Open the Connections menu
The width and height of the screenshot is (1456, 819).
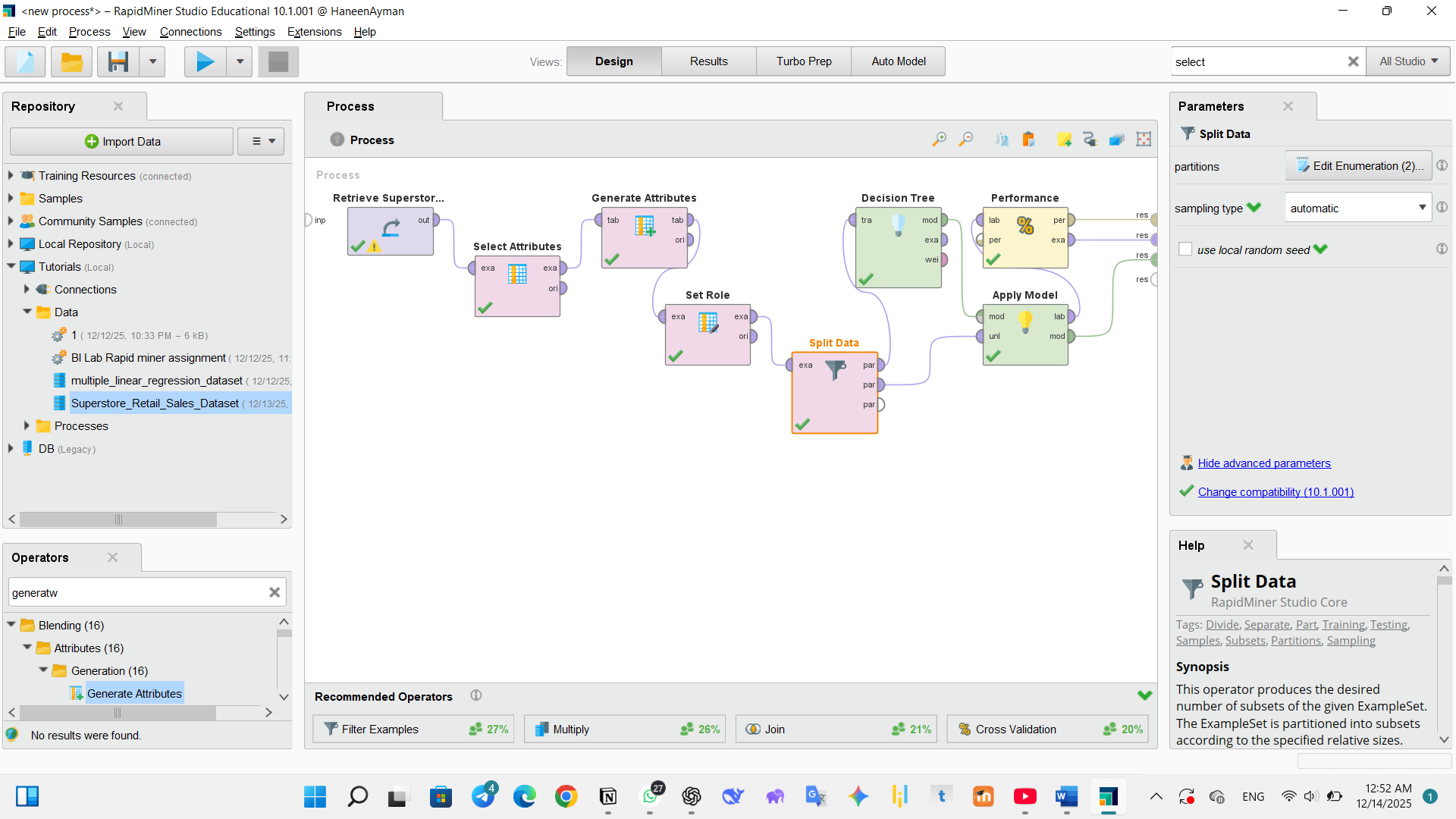tap(190, 31)
